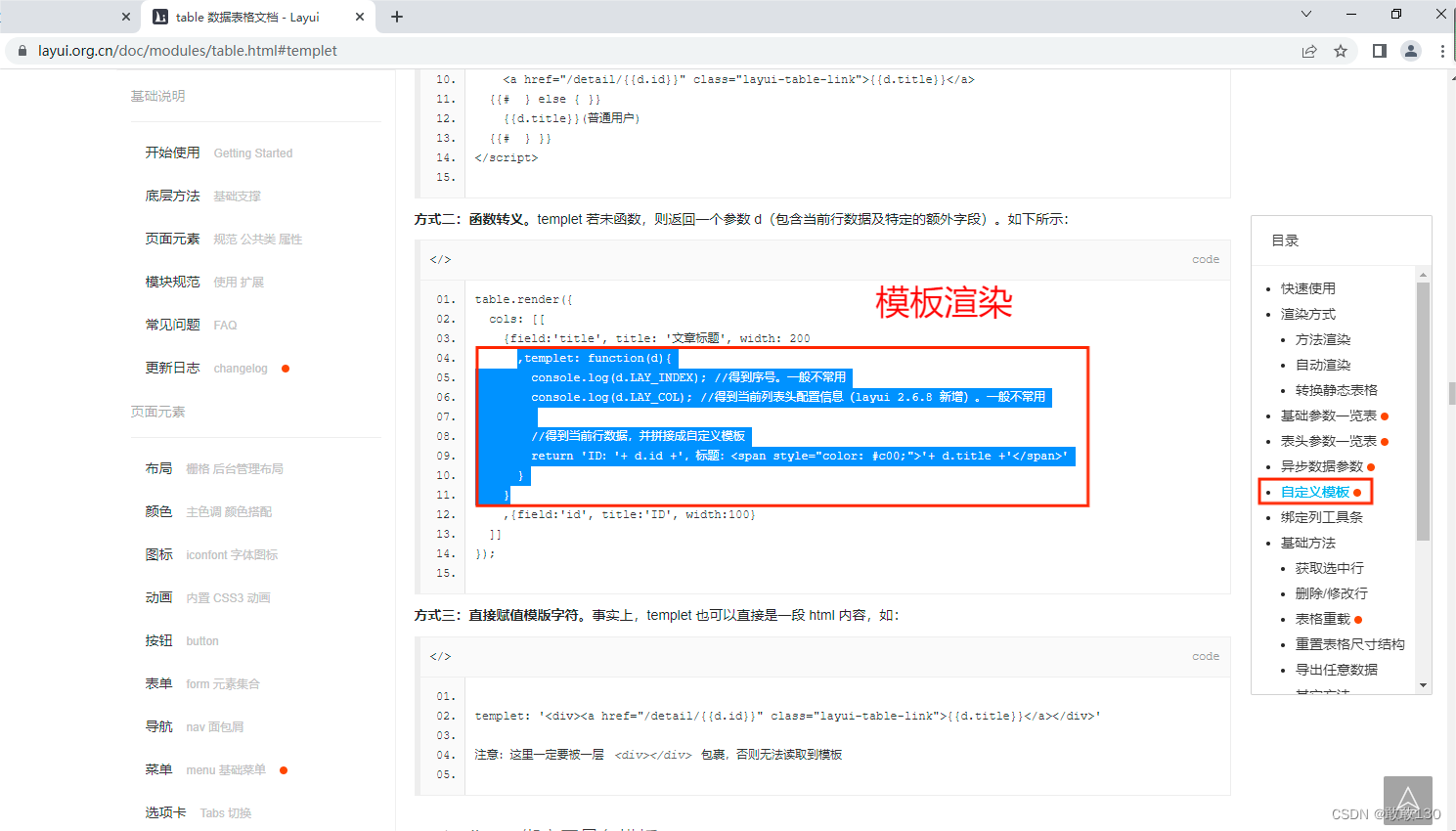Jump to 绑定列工具条 in the directory

[x=1322, y=517]
